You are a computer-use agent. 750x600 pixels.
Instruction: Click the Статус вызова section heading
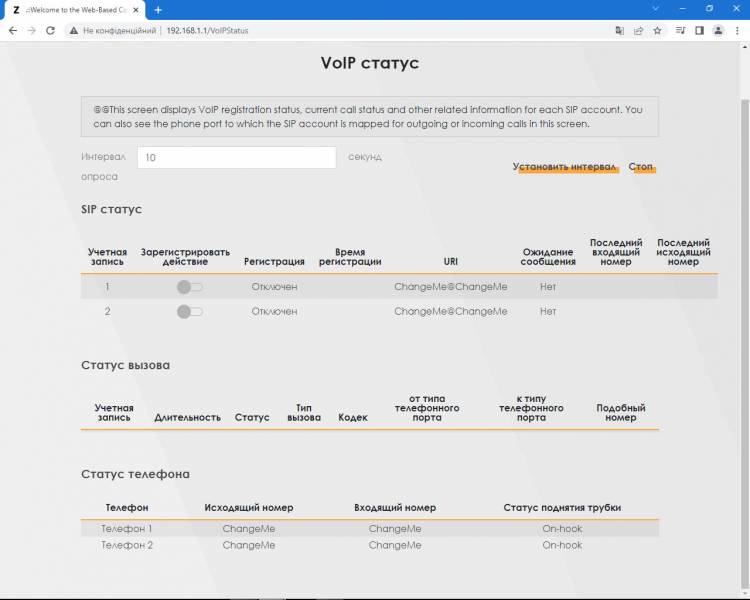coord(125,365)
